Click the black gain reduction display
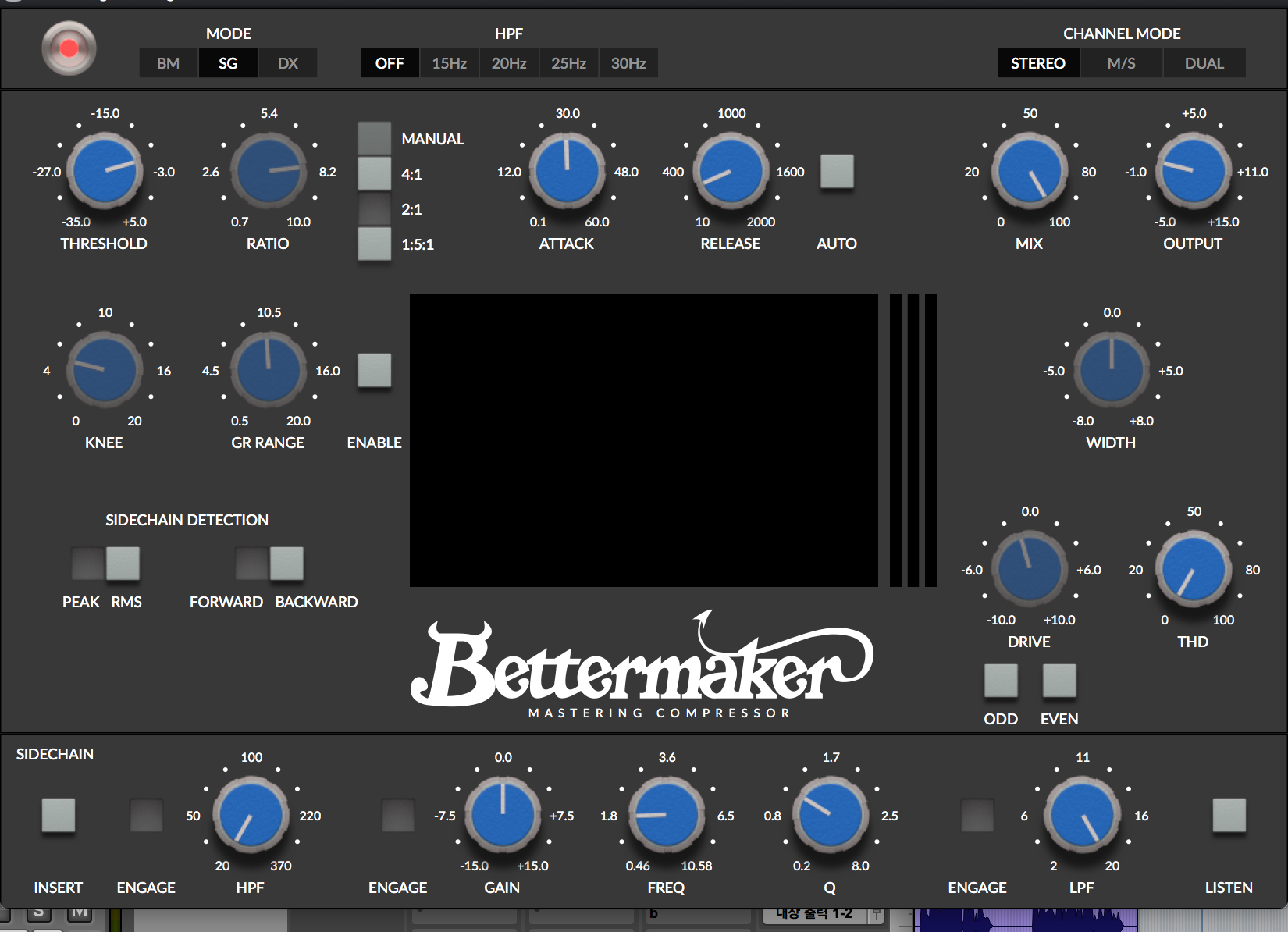The height and width of the screenshot is (932, 1288). [644, 440]
